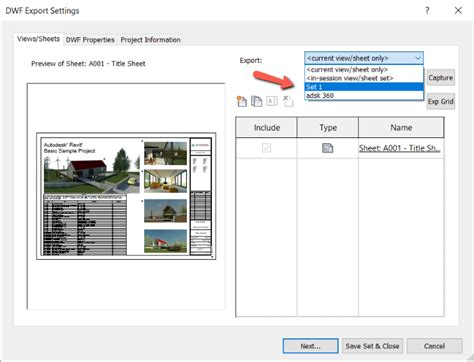Click the New Set icon
The width and height of the screenshot is (474, 362).
pyautogui.click(x=242, y=101)
